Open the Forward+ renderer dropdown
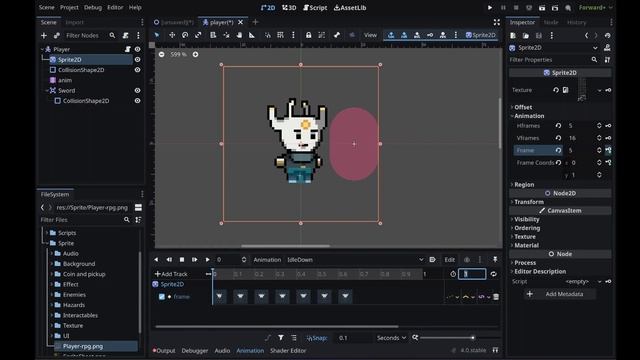The height and width of the screenshot is (360, 640). click(x=596, y=7)
